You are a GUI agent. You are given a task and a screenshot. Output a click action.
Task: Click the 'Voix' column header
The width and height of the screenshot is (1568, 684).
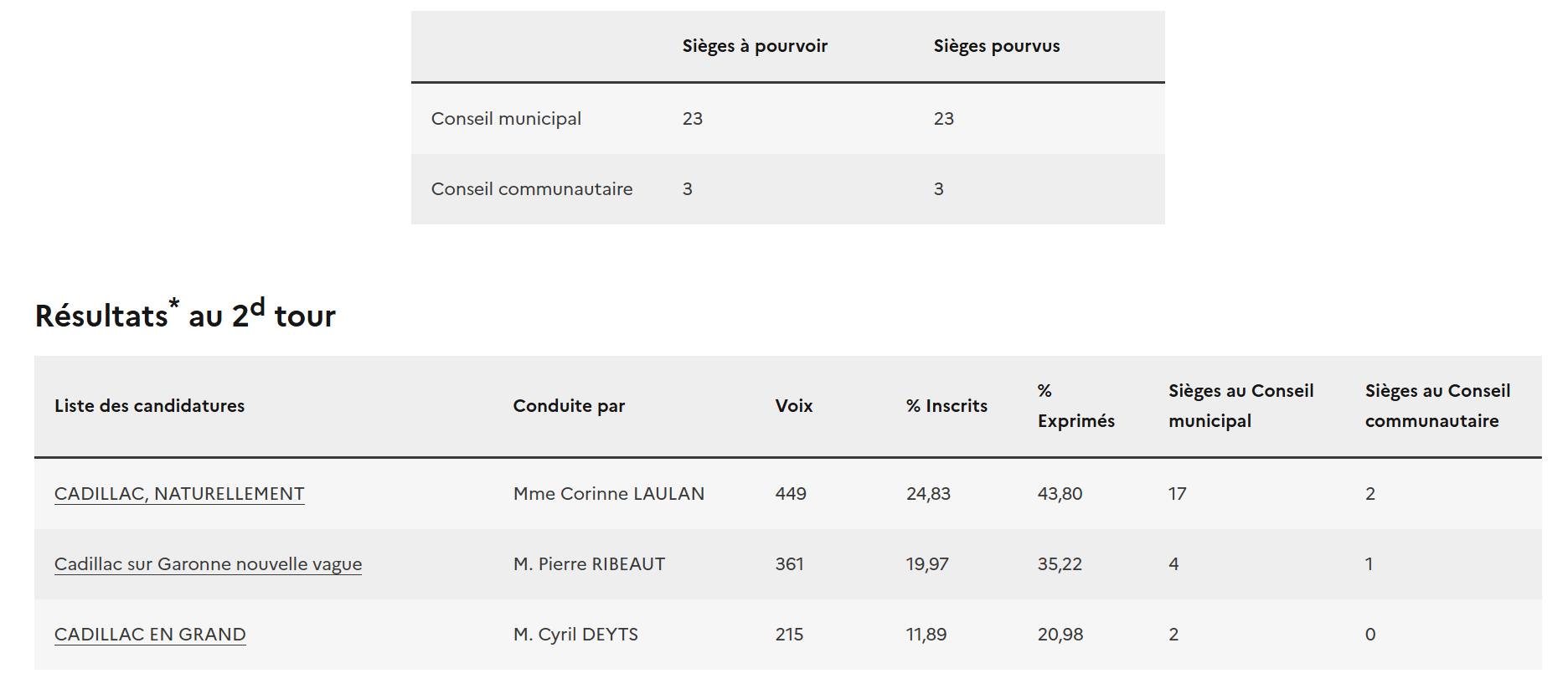[x=793, y=406]
